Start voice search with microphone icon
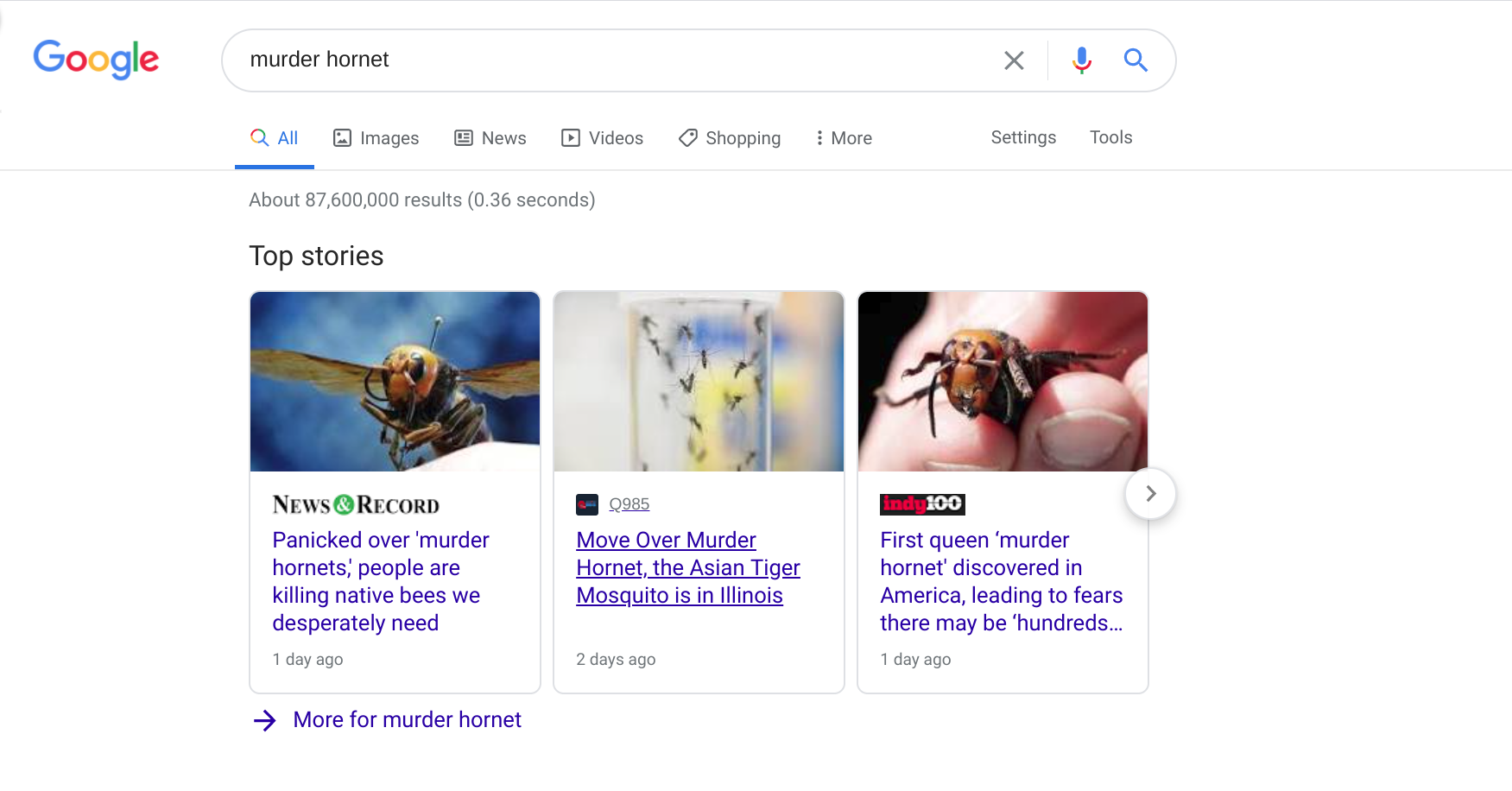The image size is (1512, 791). (x=1081, y=60)
